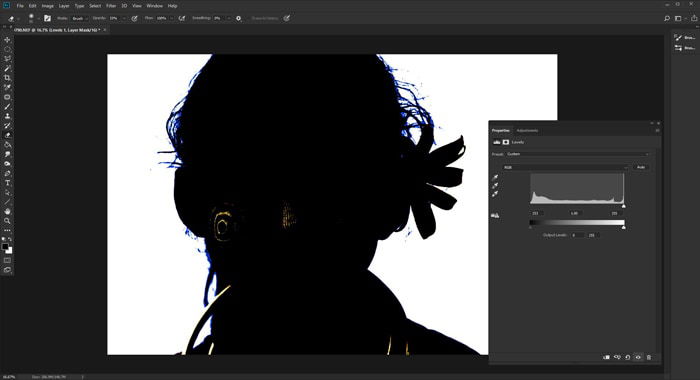Click the Auto levels button

[641, 167]
